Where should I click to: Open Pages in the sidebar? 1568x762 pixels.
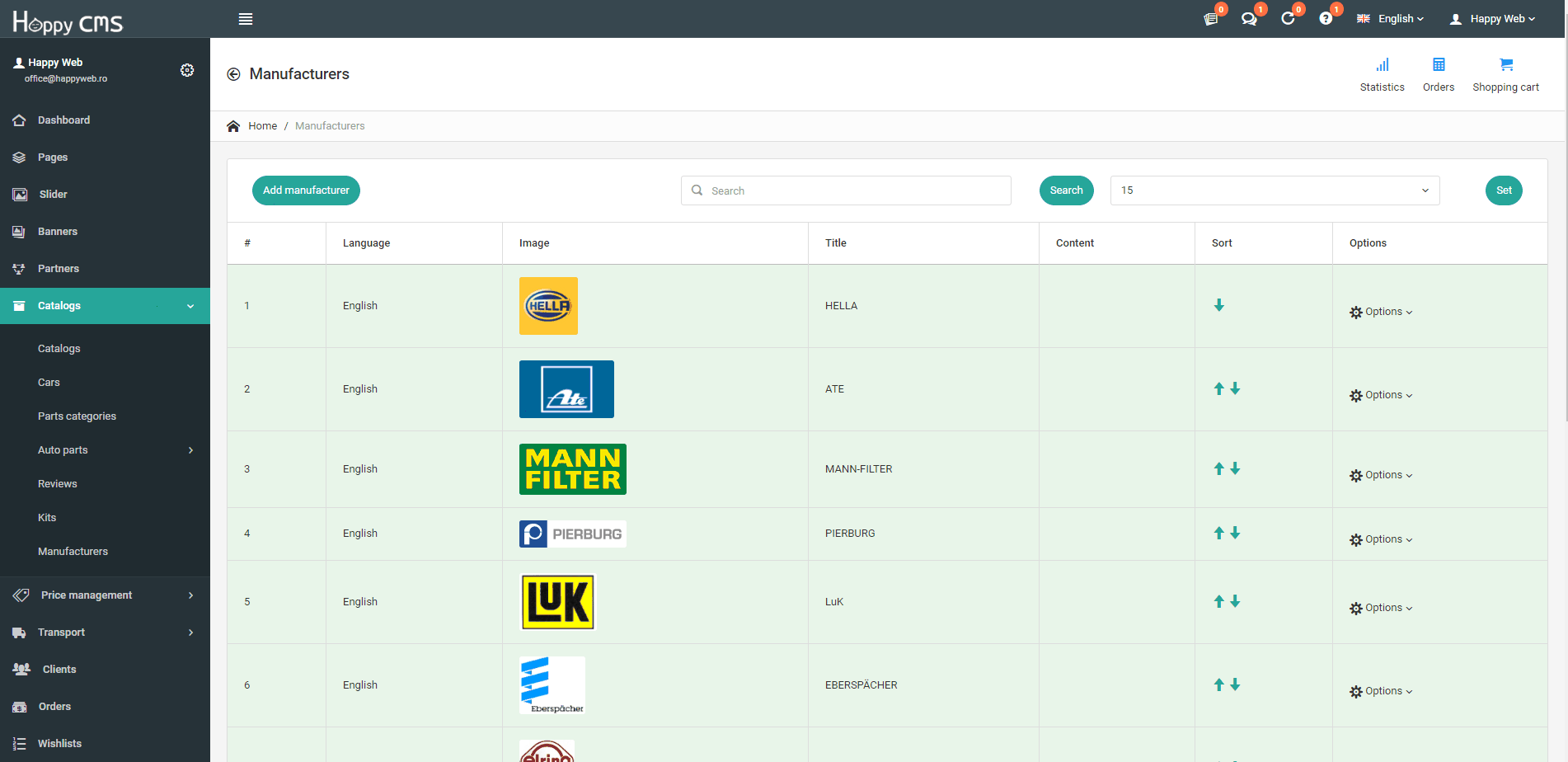point(105,158)
